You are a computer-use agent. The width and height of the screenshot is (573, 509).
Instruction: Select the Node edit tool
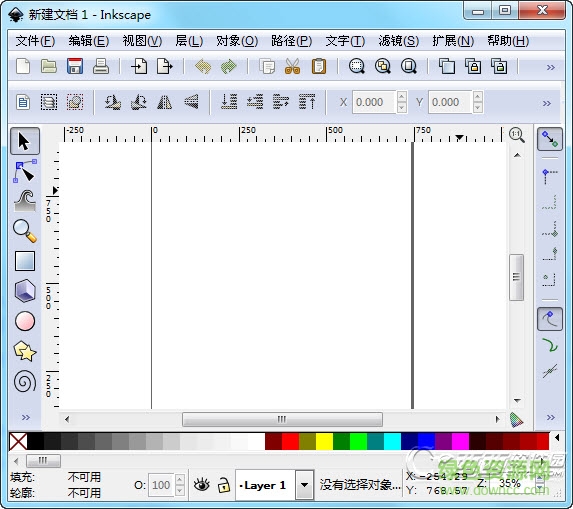pyautogui.click(x=25, y=171)
